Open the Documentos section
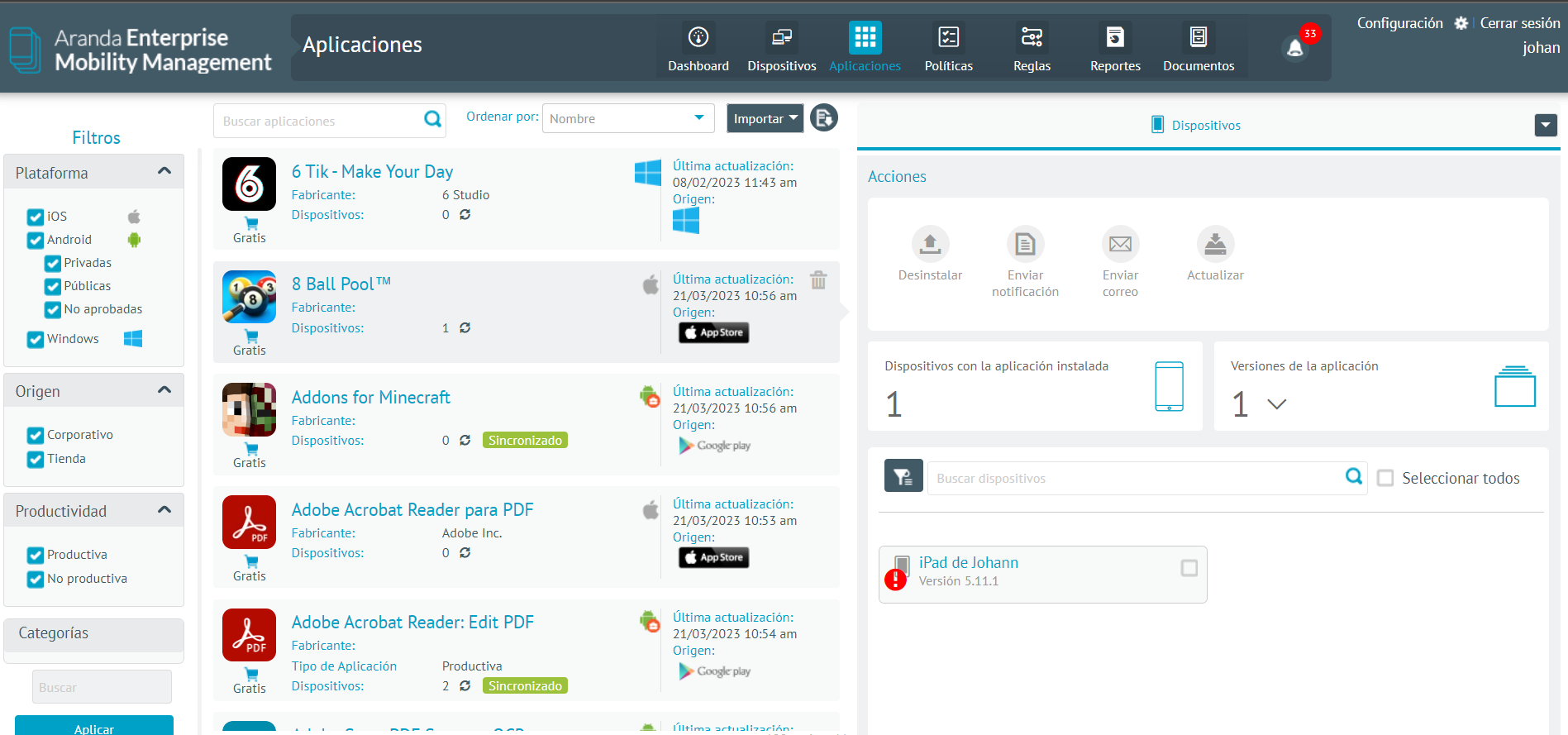 click(1199, 48)
